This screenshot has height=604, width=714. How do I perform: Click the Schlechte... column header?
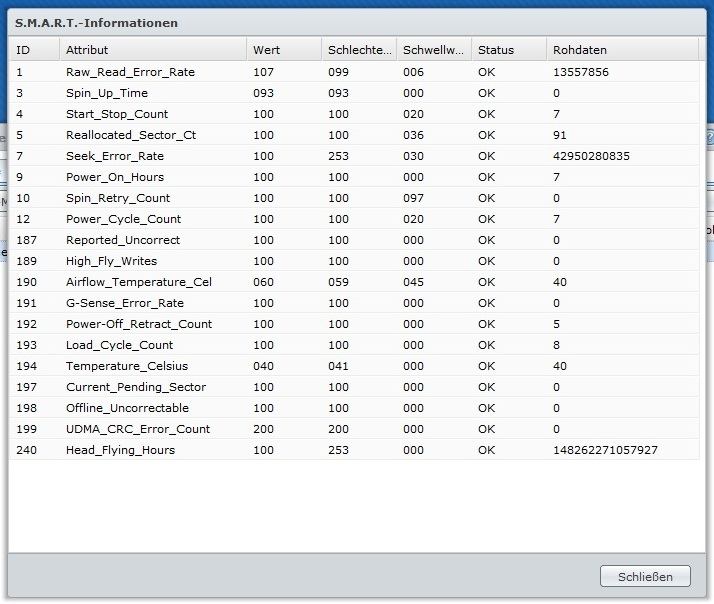[359, 50]
